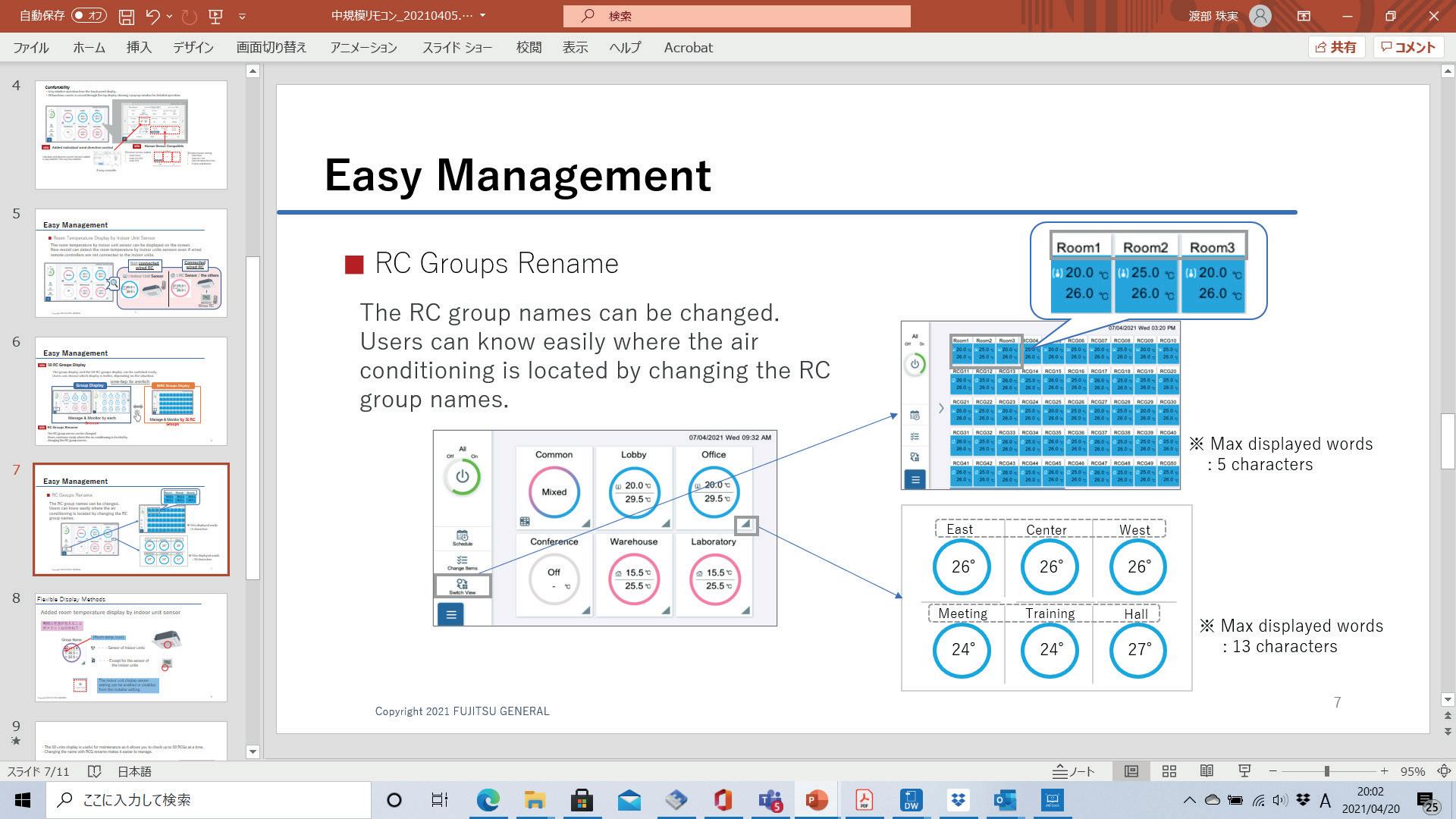Start slideshow from beginning icon

tap(215, 16)
